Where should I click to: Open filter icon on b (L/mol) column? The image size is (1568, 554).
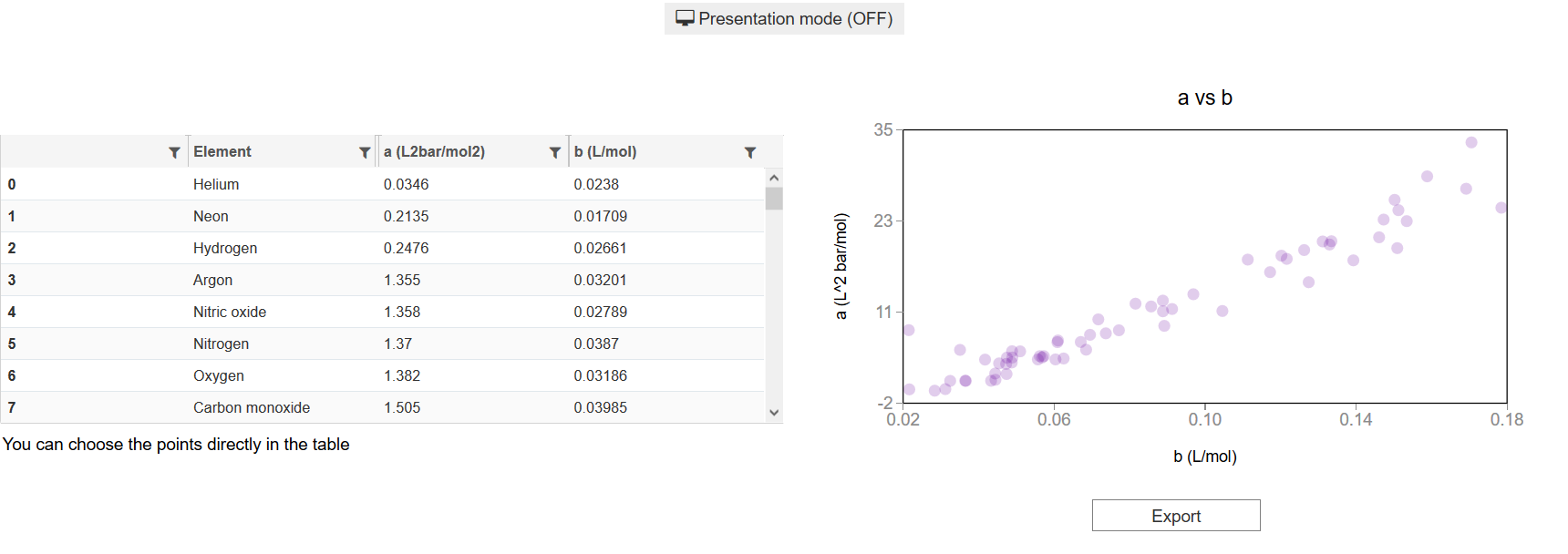(750, 152)
